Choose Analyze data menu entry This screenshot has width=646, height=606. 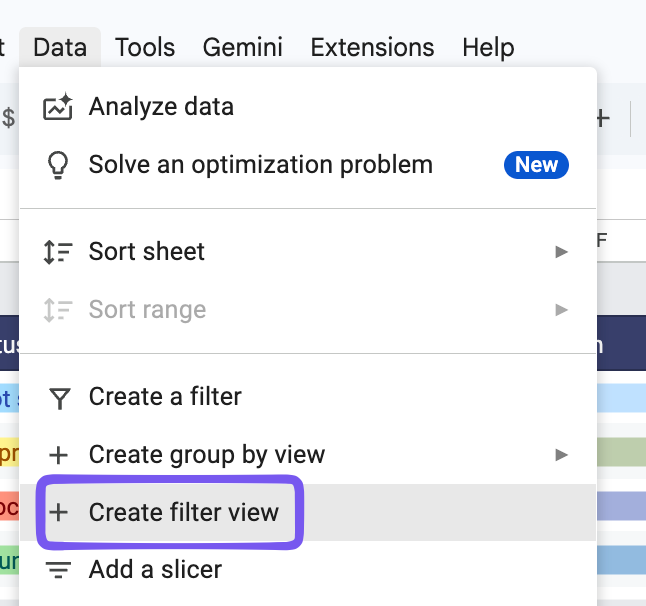(308, 107)
